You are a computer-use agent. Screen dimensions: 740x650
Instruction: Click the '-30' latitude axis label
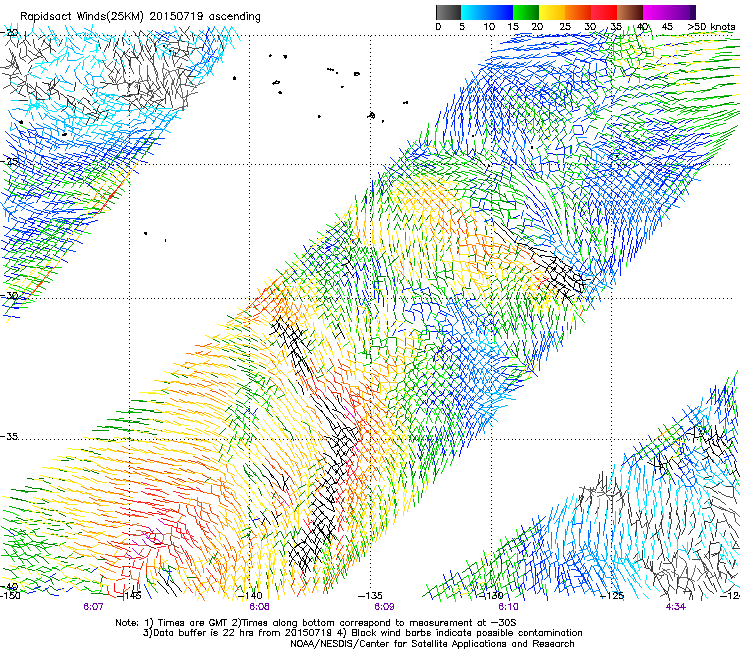click(9, 295)
